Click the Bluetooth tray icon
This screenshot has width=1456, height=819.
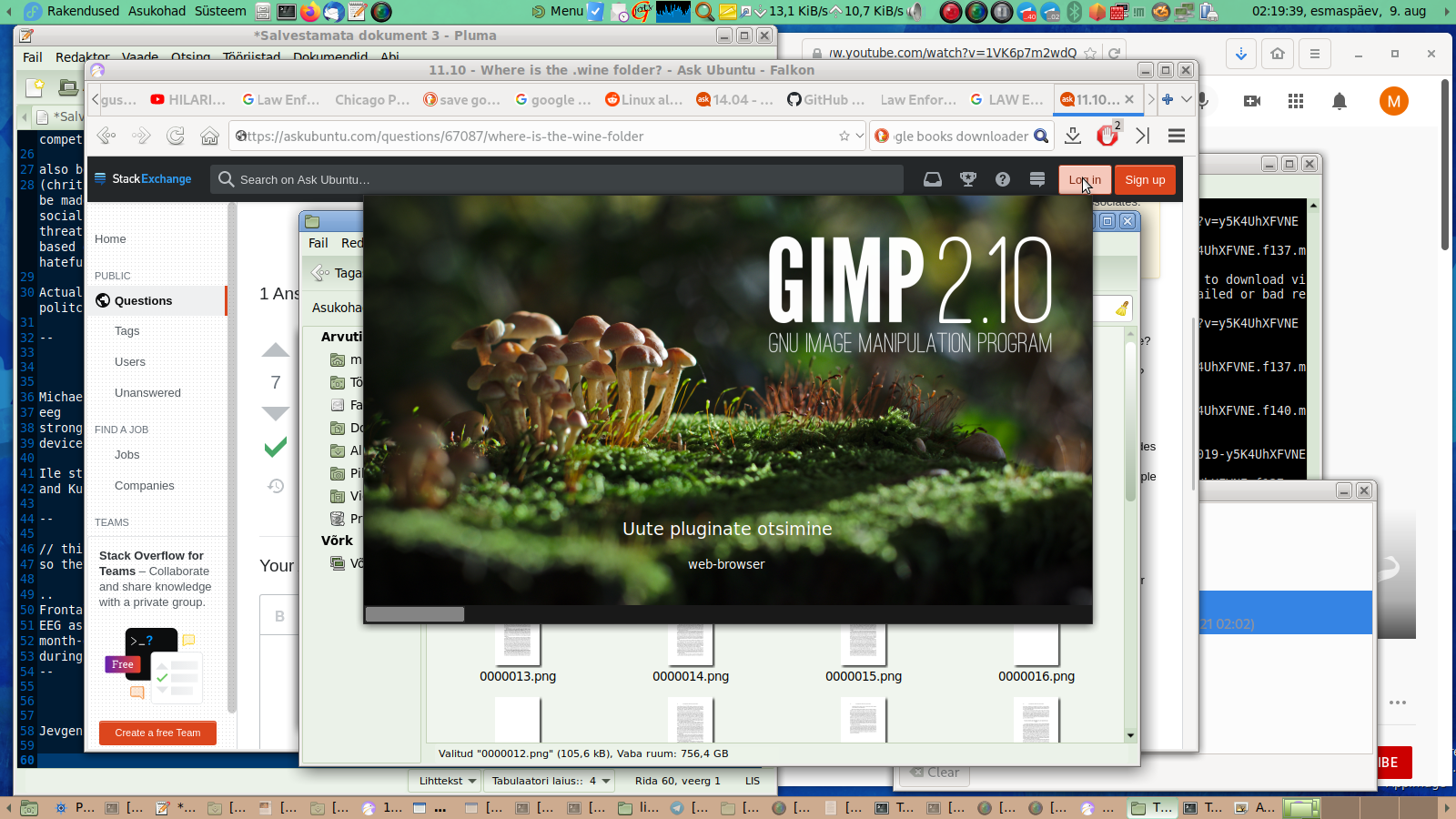1075,11
